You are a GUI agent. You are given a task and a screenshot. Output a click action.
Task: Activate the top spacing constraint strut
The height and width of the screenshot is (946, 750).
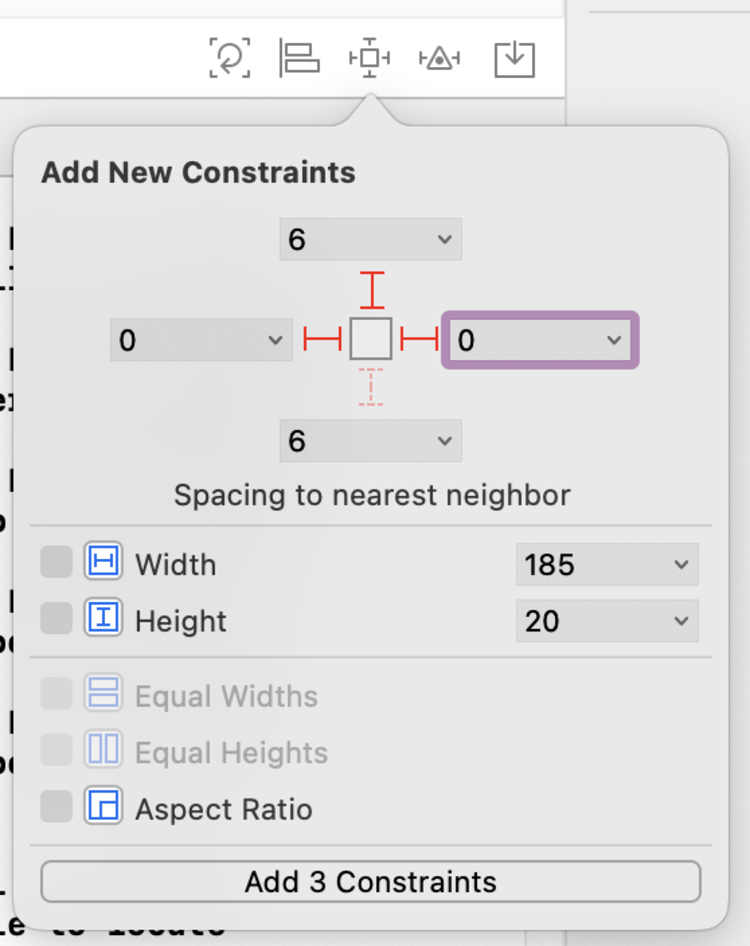[x=371, y=288]
